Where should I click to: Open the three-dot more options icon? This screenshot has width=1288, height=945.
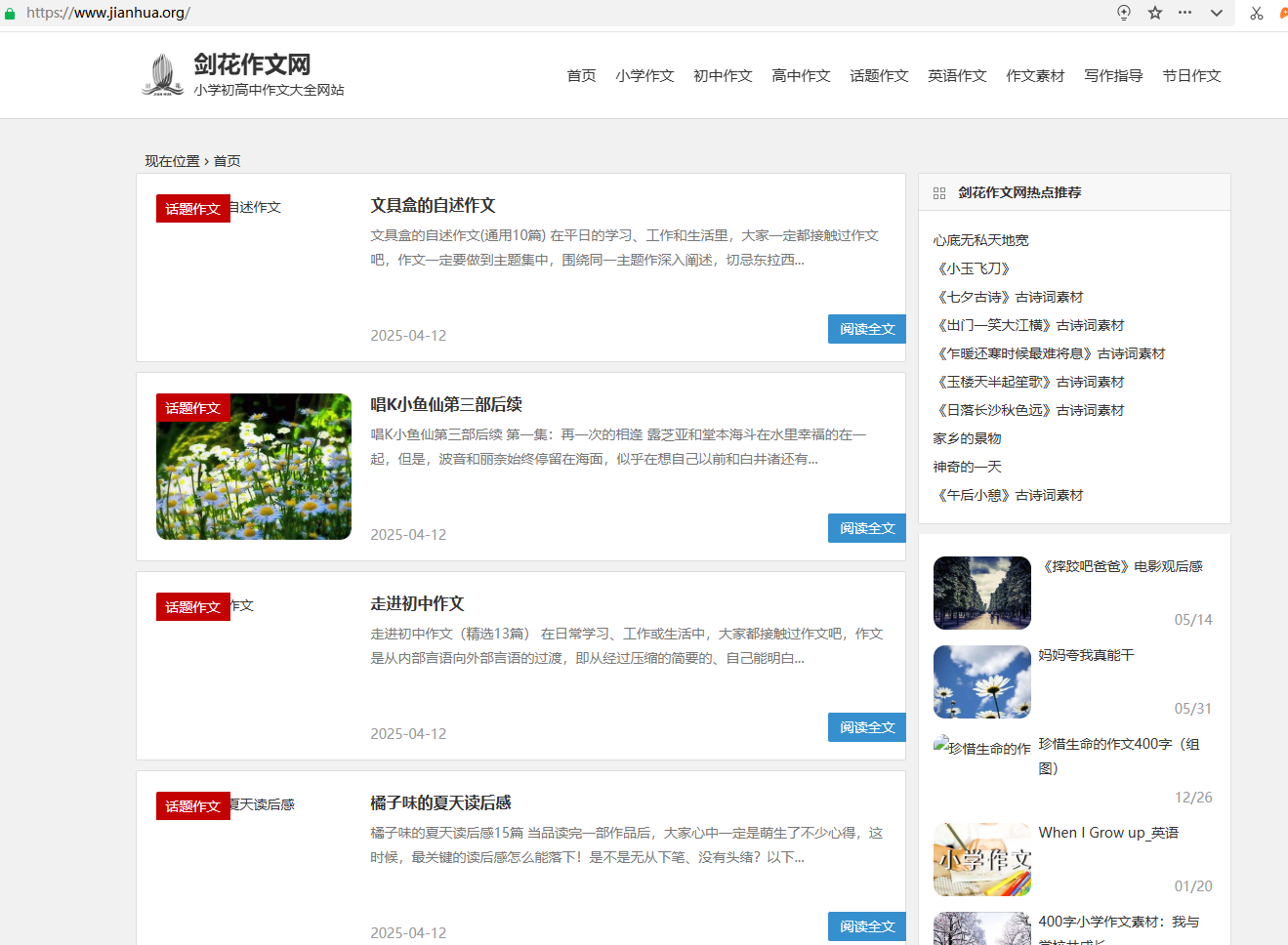coord(1184,13)
